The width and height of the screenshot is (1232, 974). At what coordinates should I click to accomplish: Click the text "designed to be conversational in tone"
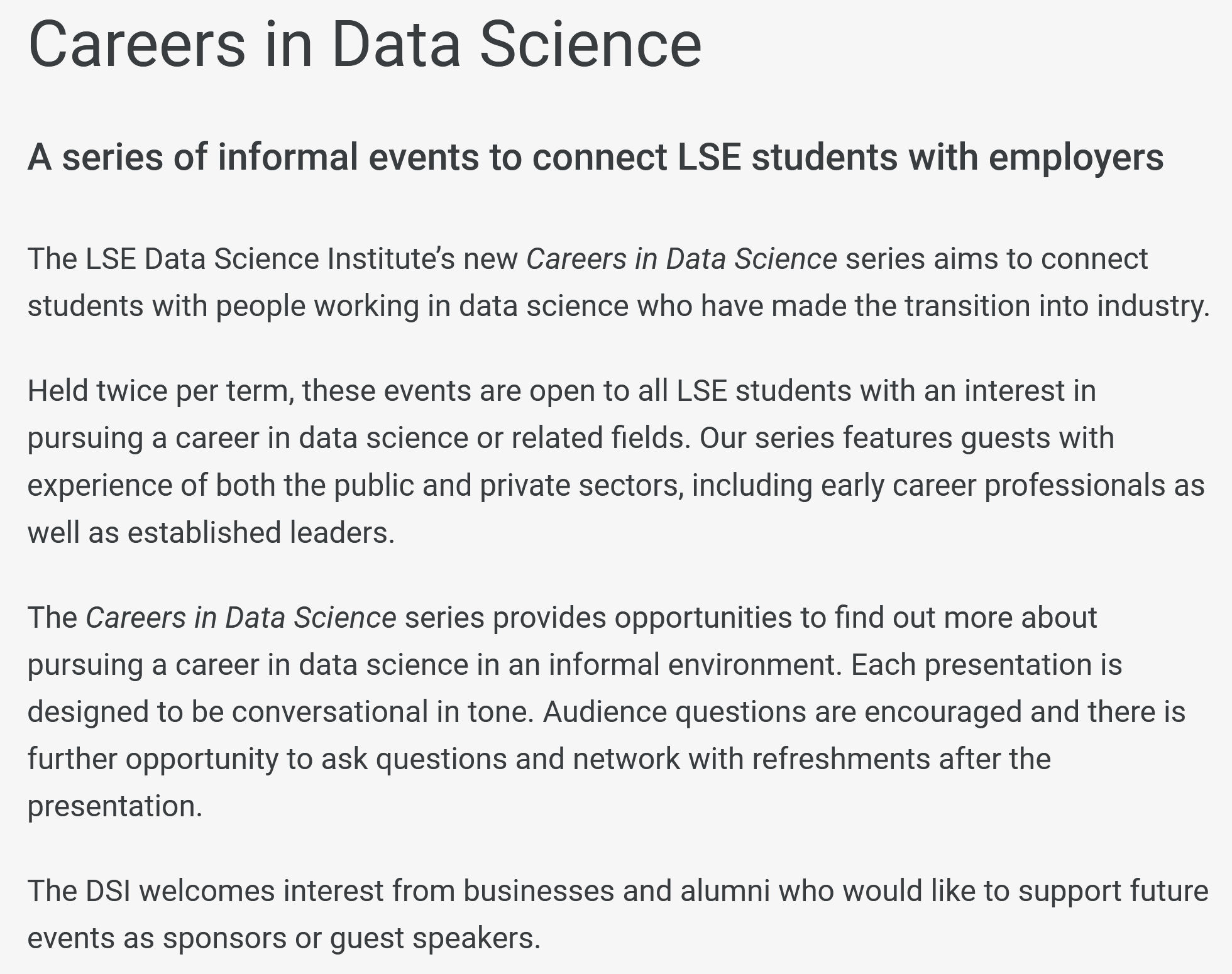point(280,712)
